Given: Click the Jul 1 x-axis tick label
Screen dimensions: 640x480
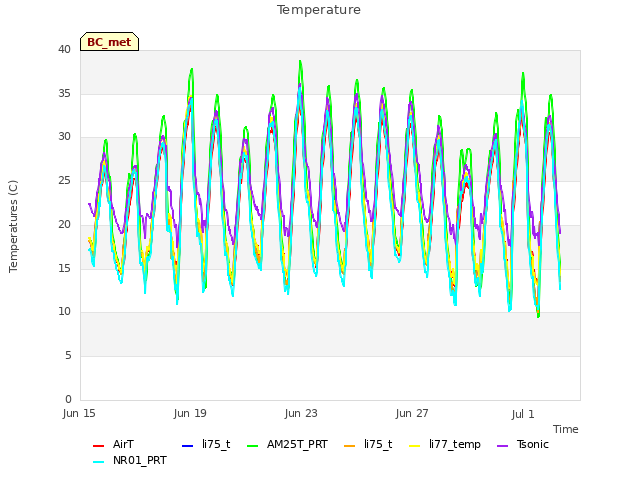Looking at the screenshot, I should pyautogui.click(x=523, y=414).
